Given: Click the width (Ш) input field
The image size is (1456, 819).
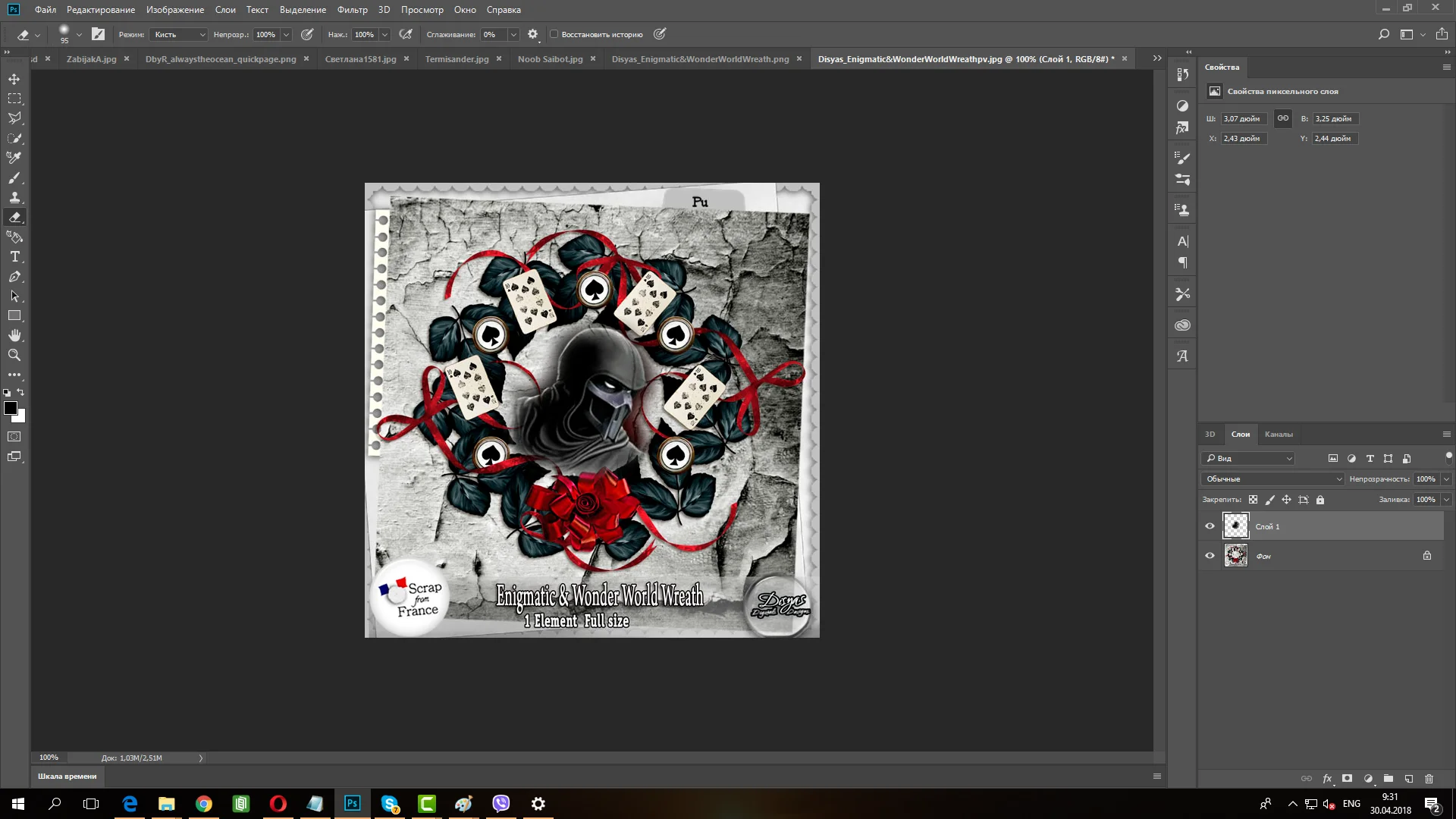Looking at the screenshot, I should click(1243, 119).
